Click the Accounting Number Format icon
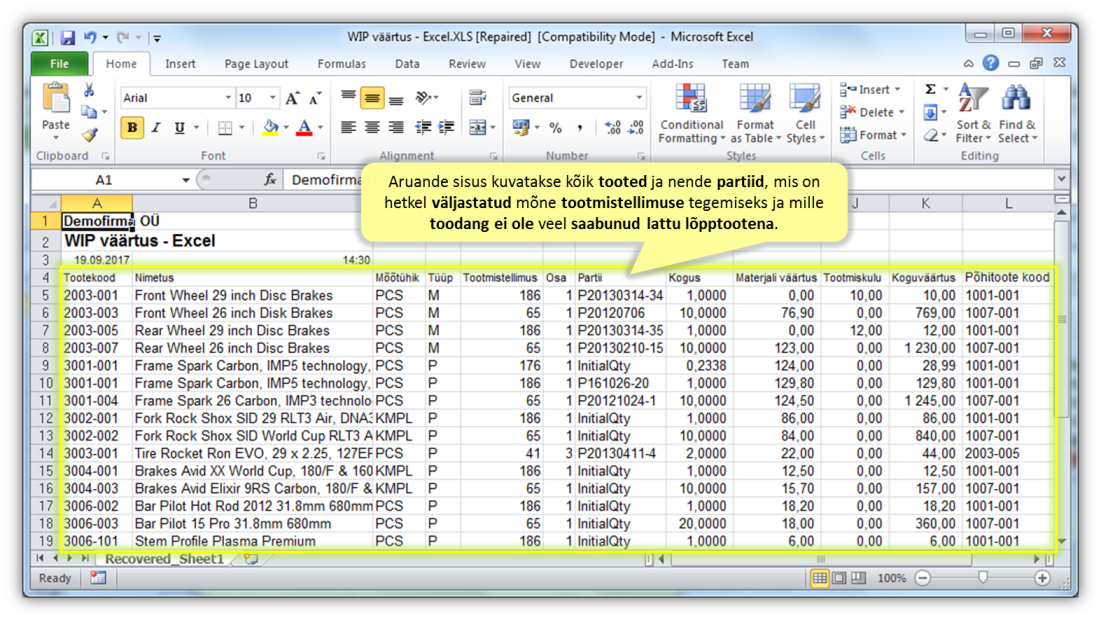Image resolution: width=1101 pixels, height=620 pixels. [521, 127]
